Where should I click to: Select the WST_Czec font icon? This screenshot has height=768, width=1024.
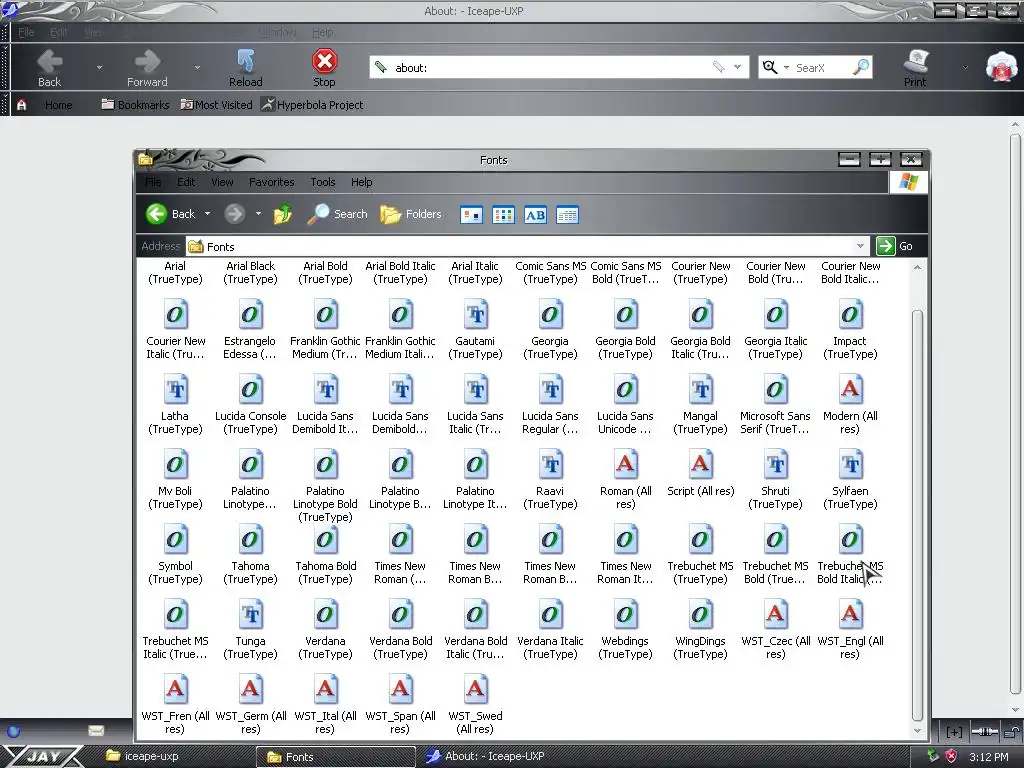tap(775, 615)
